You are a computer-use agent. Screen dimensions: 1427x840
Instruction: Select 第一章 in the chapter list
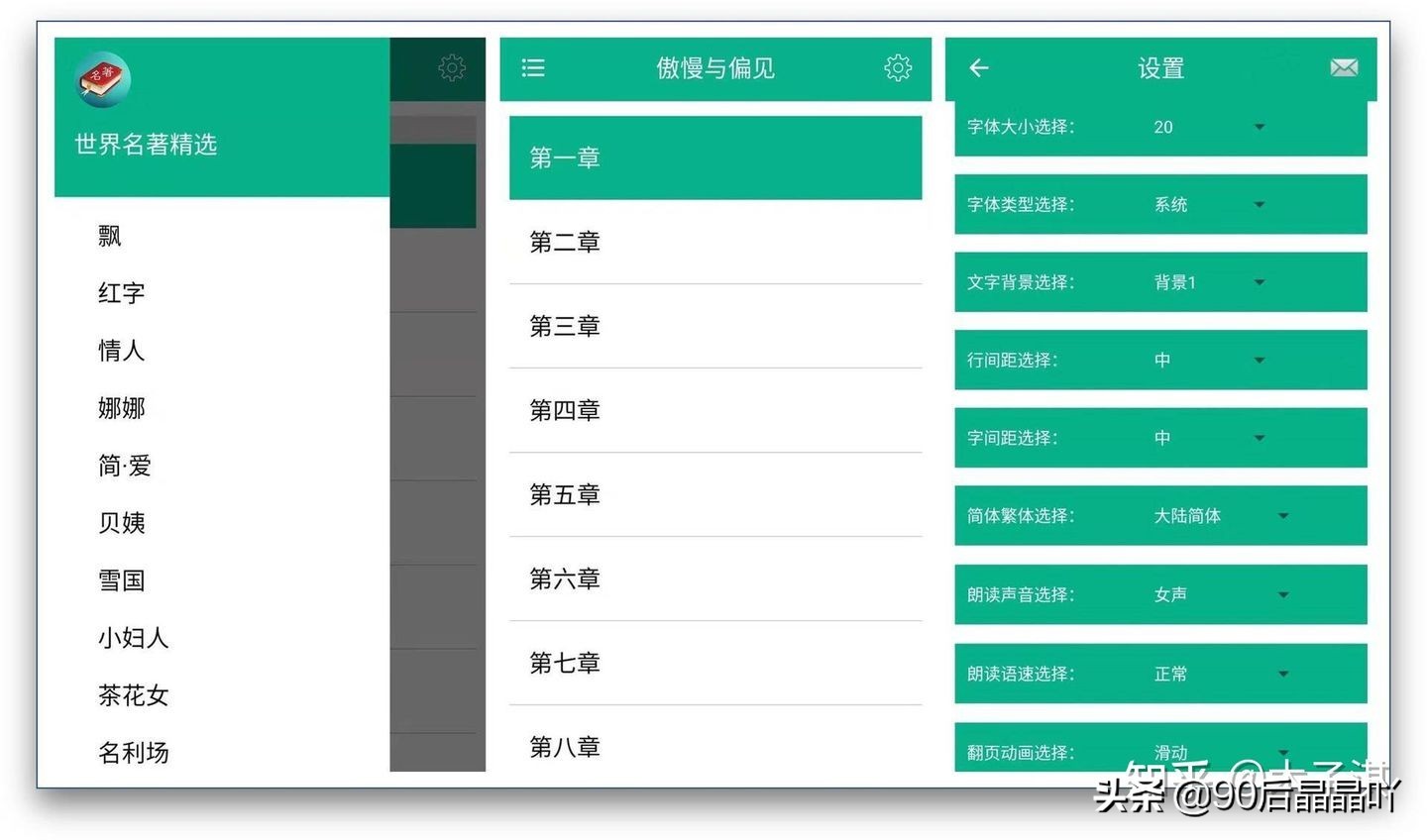714,157
